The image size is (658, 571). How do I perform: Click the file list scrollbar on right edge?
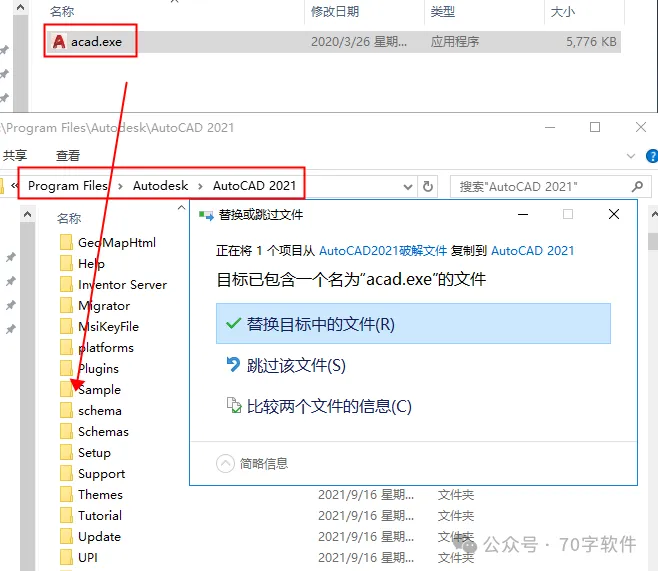click(653, 242)
